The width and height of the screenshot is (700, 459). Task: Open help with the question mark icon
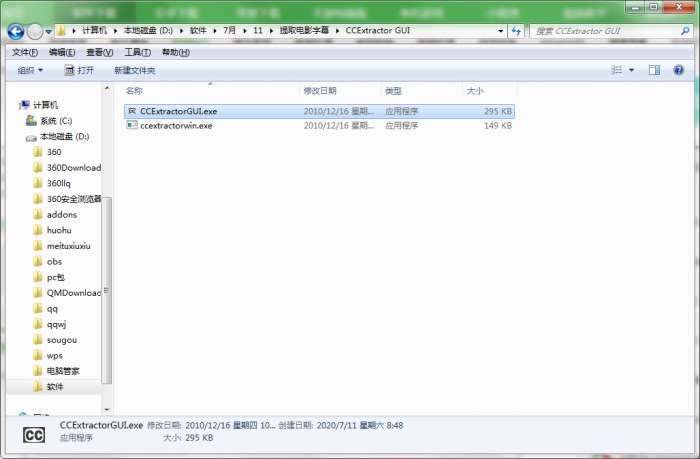(x=679, y=70)
